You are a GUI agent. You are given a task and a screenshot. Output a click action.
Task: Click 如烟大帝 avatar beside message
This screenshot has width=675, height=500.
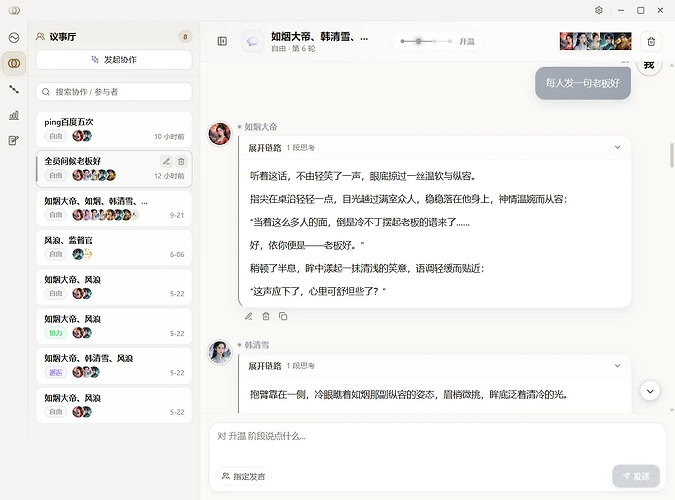[x=220, y=134]
